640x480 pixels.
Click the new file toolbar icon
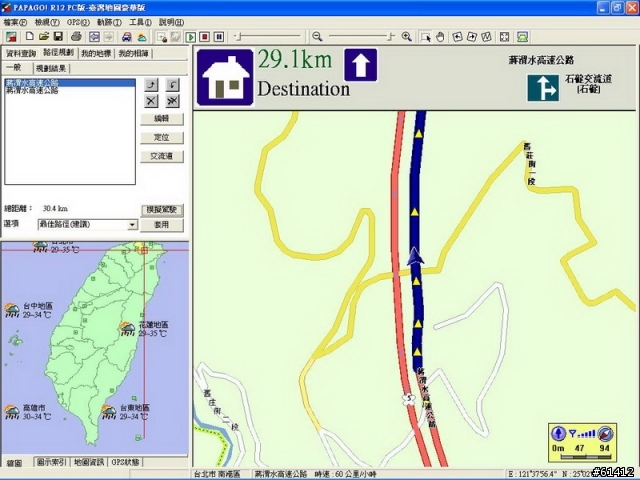coord(29,37)
